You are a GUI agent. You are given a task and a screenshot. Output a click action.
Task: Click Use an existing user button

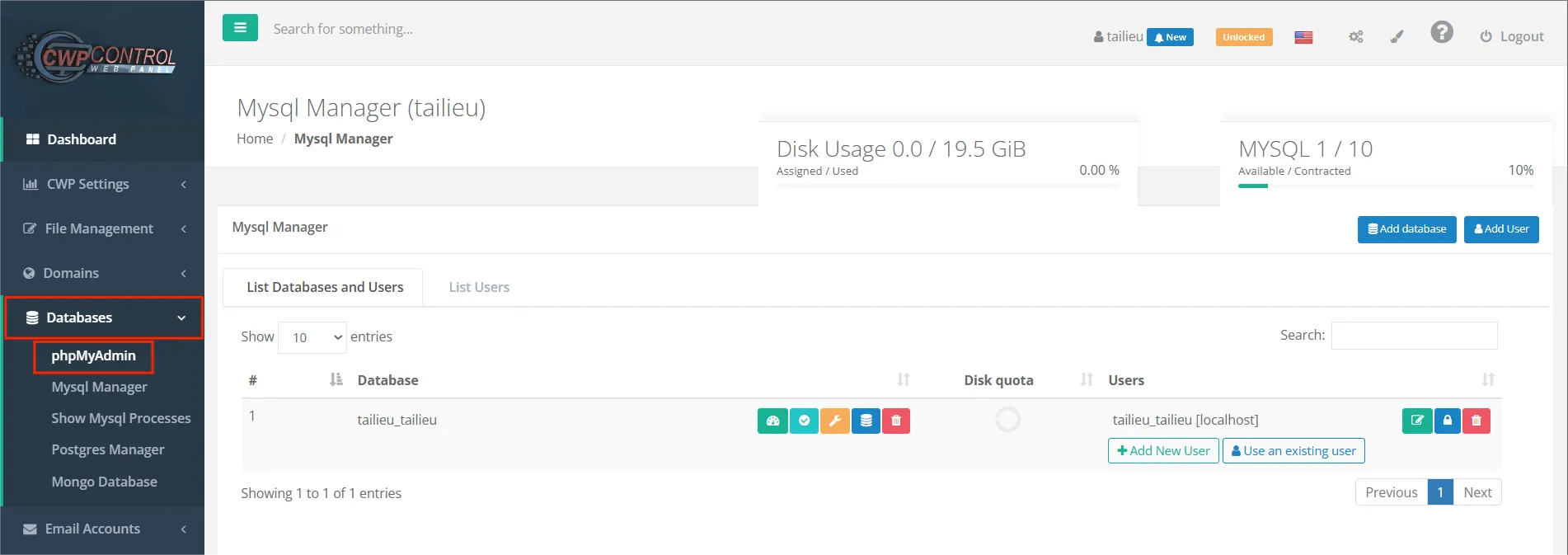[1293, 451]
